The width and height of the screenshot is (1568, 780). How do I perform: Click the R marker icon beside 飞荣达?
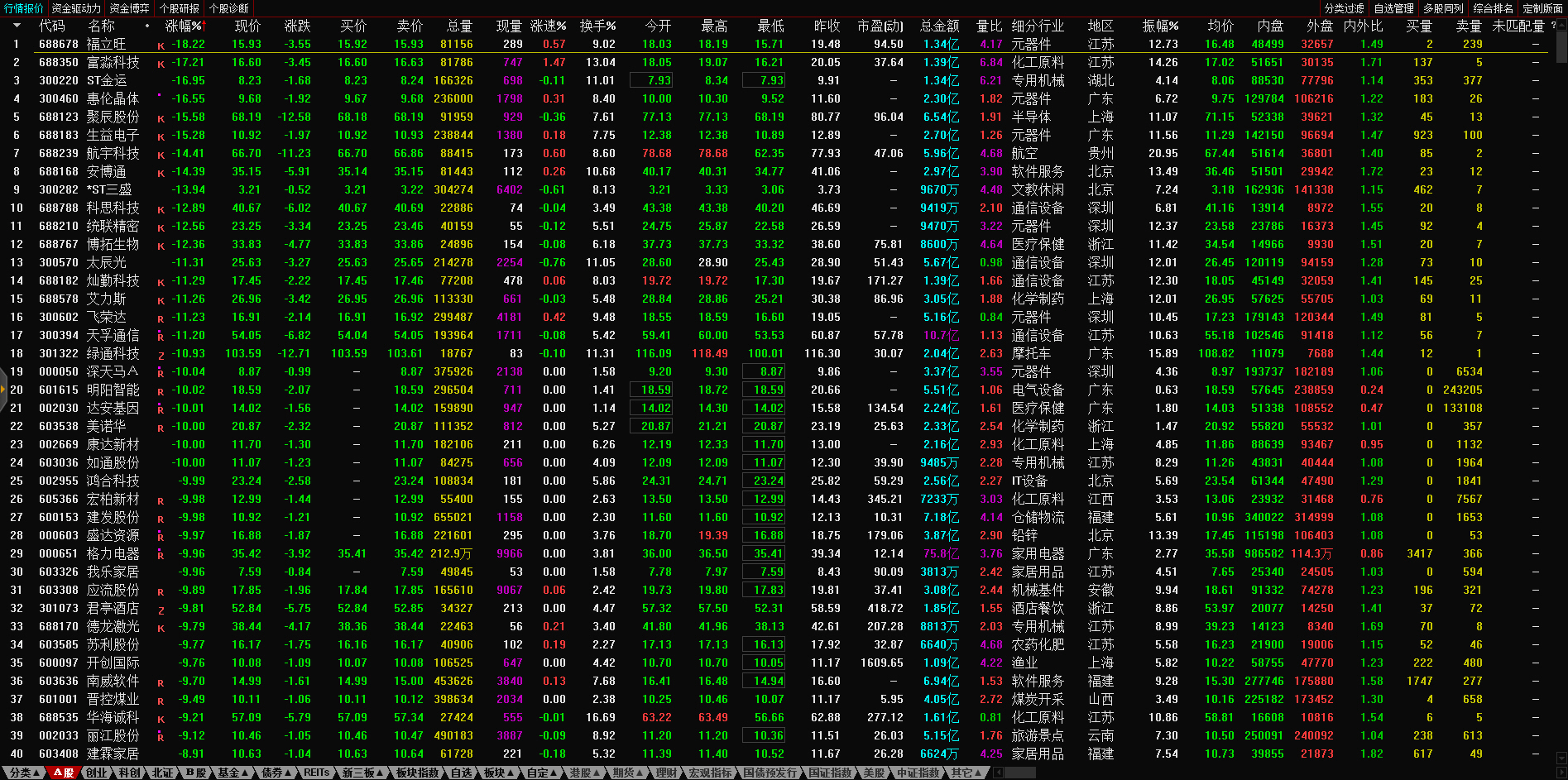(161, 318)
